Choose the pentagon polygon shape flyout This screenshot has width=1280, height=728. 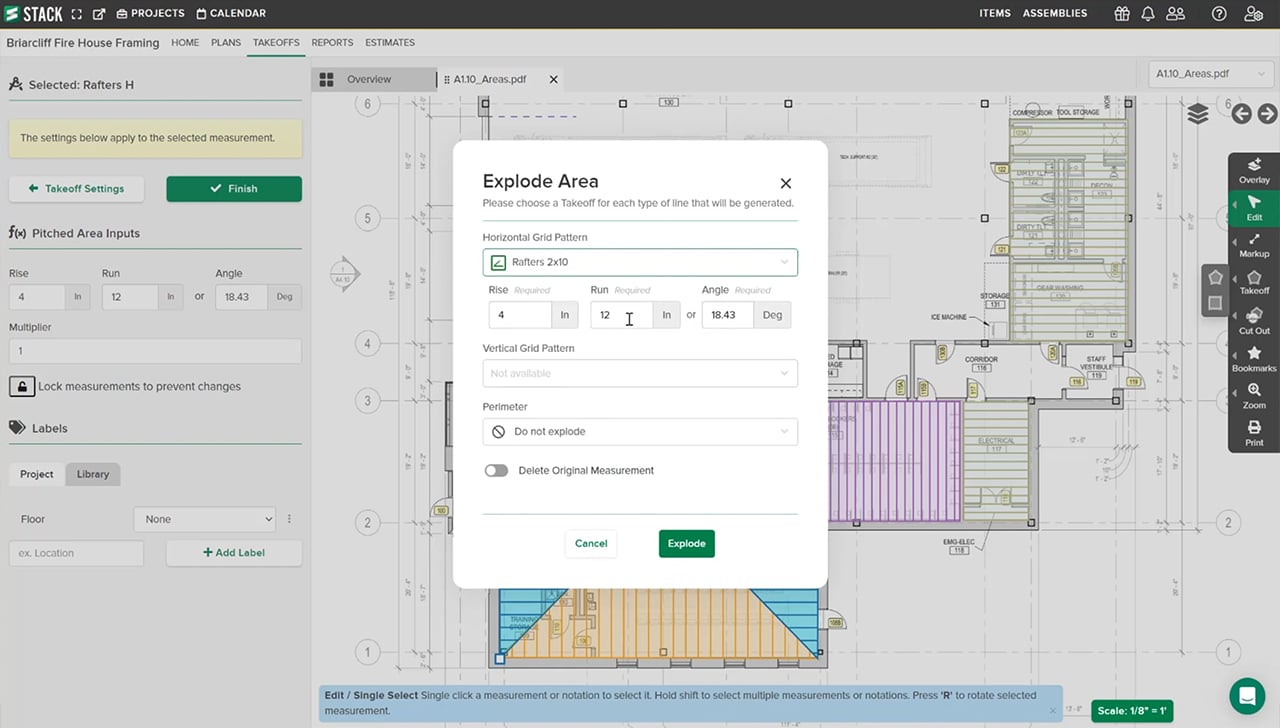(1216, 277)
